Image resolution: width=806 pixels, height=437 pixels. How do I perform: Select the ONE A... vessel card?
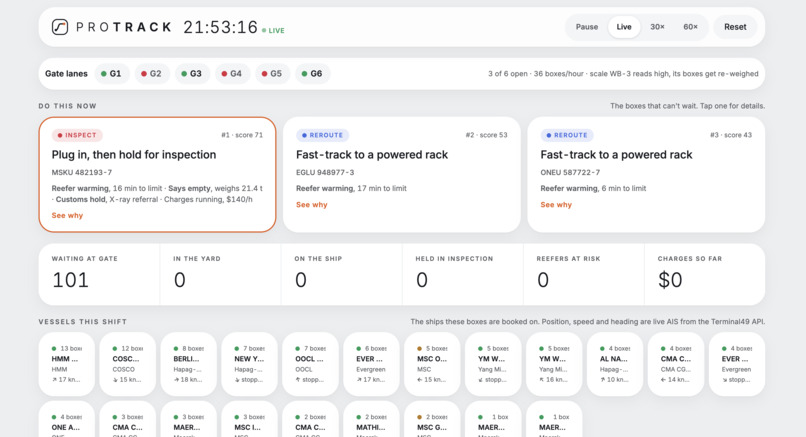pyautogui.click(x=67, y=420)
